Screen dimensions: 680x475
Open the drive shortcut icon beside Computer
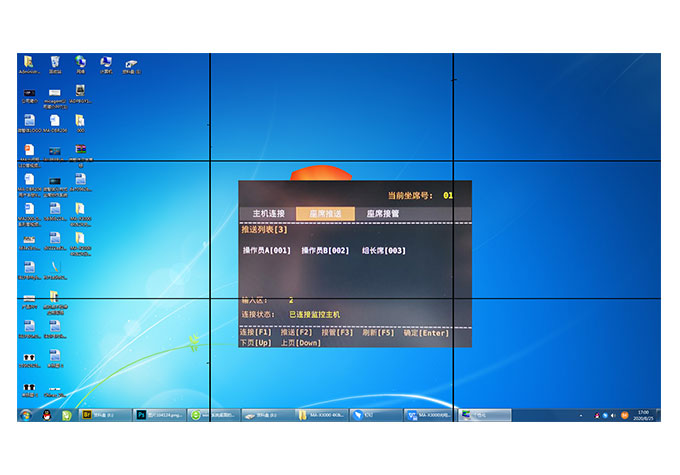pos(131,66)
